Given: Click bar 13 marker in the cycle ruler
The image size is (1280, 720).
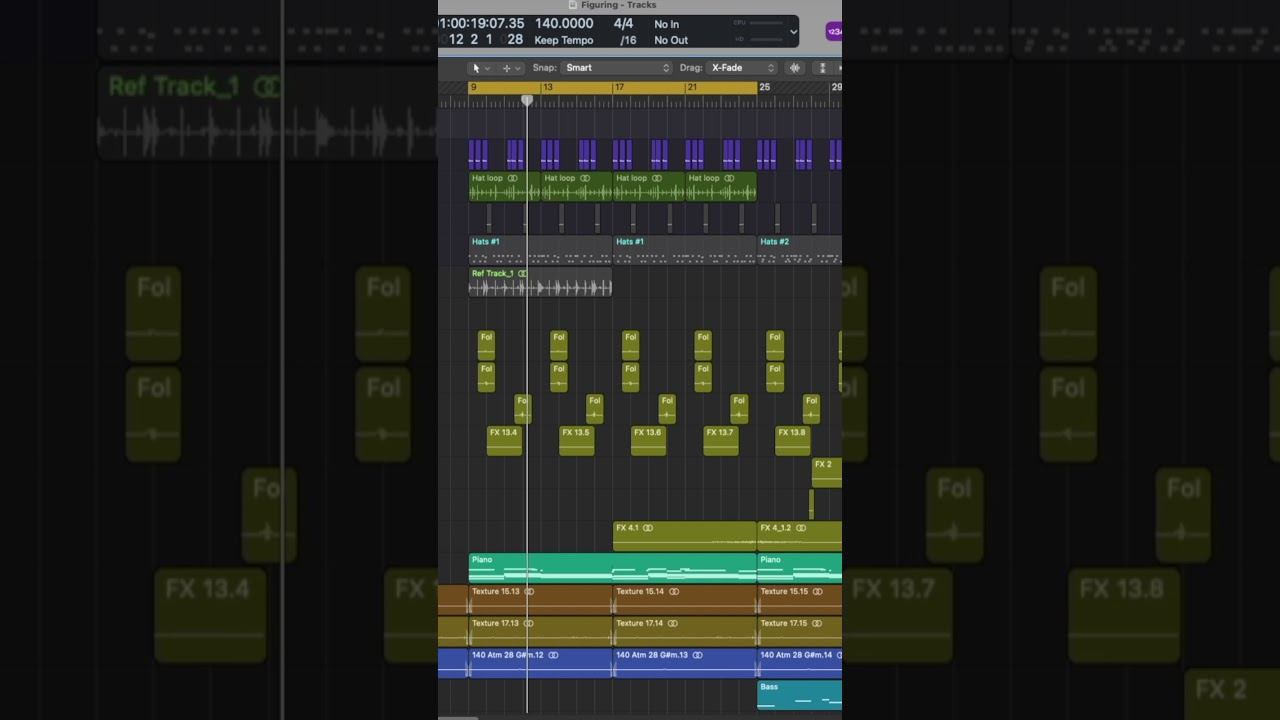Looking at the screenshot, I should 548,88.
